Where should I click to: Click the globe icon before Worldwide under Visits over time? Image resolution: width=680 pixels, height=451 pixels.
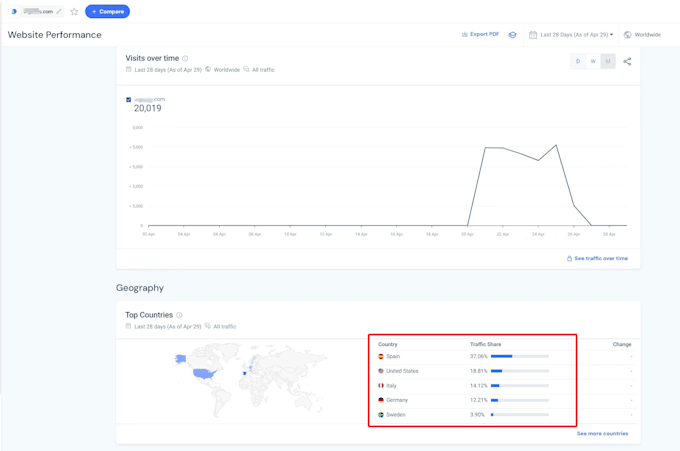point(208,69)
